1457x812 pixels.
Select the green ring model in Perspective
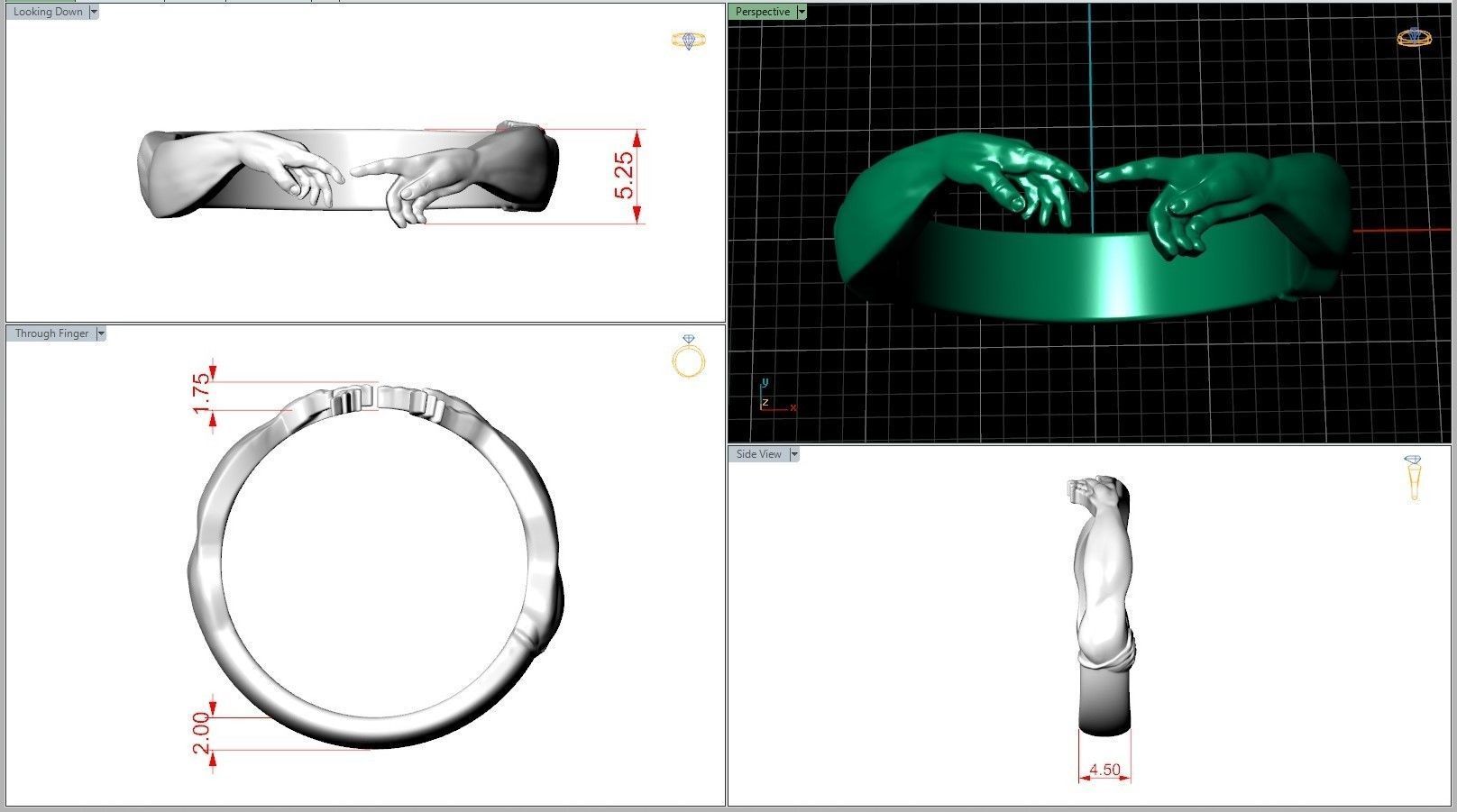pos(1095,226)
